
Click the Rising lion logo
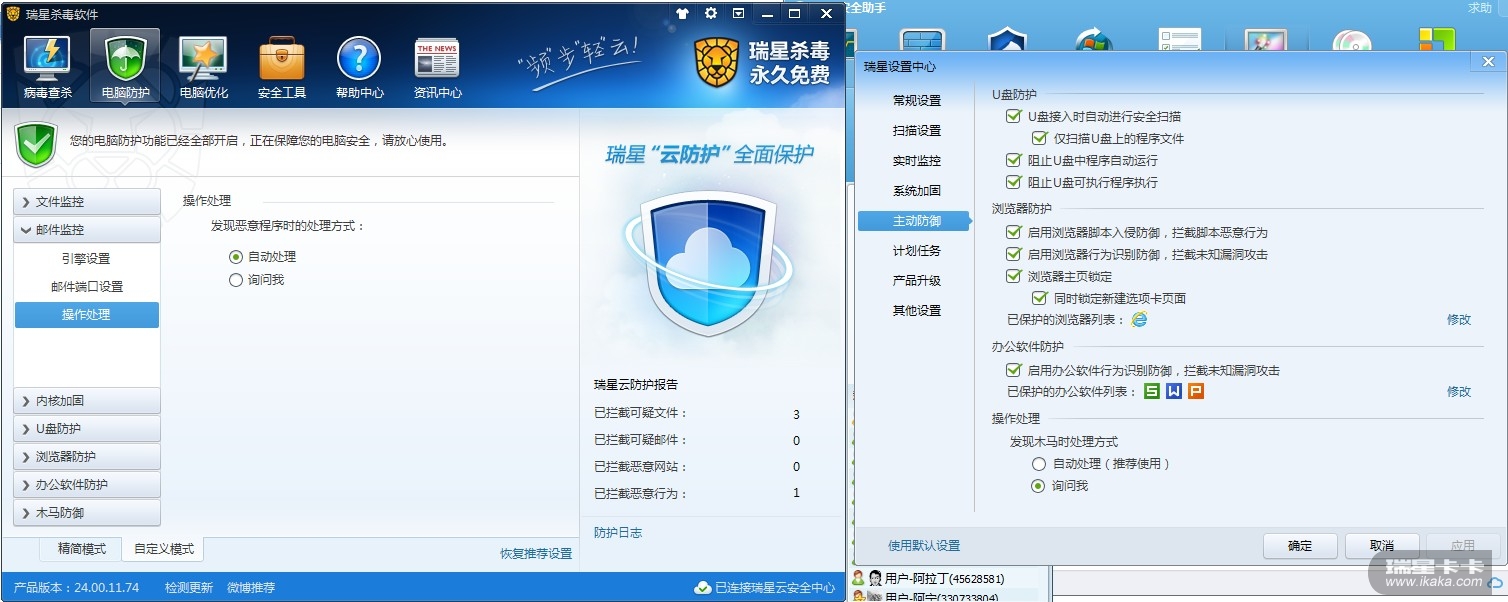716,62
